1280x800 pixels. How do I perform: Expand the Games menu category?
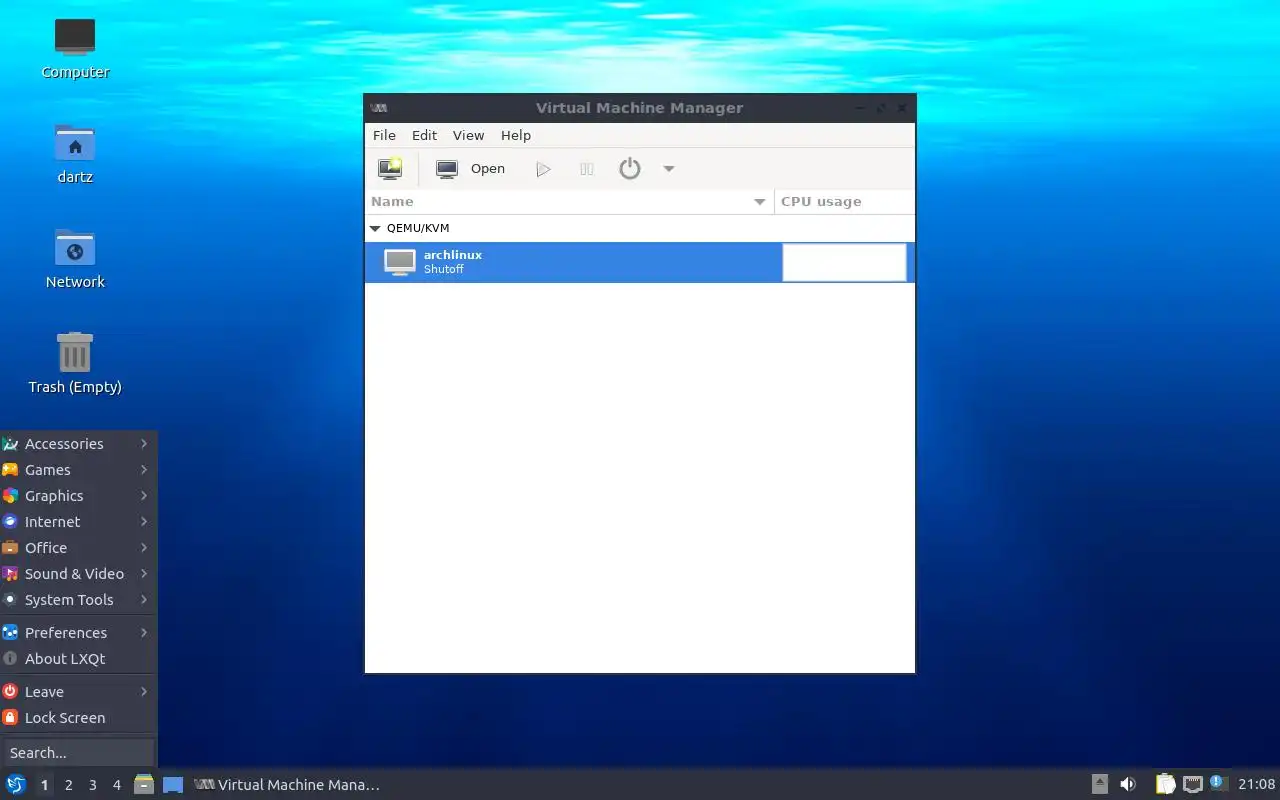point(77,470)
